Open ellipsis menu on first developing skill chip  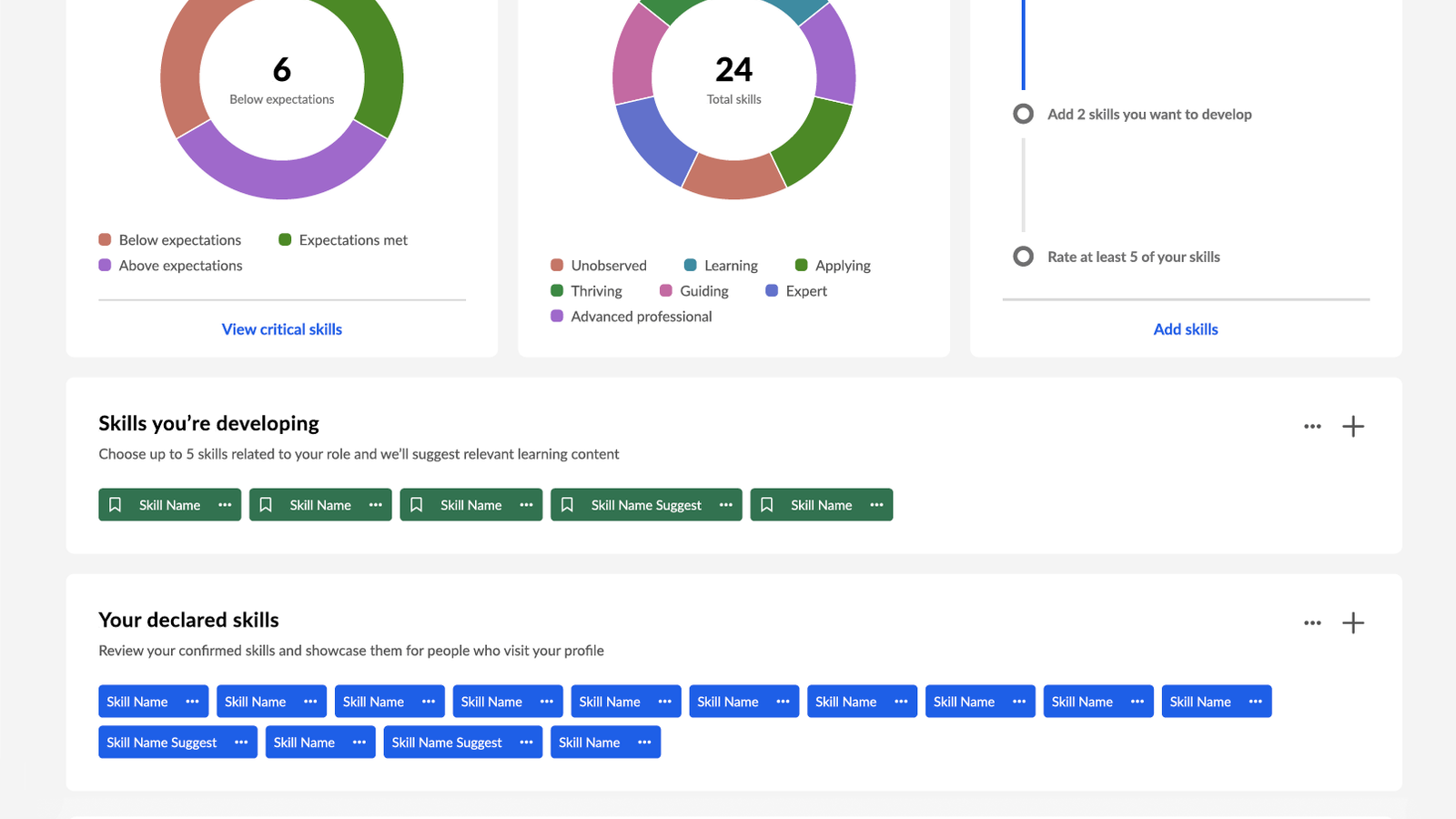pyautogui.click(x=225, y=505)
